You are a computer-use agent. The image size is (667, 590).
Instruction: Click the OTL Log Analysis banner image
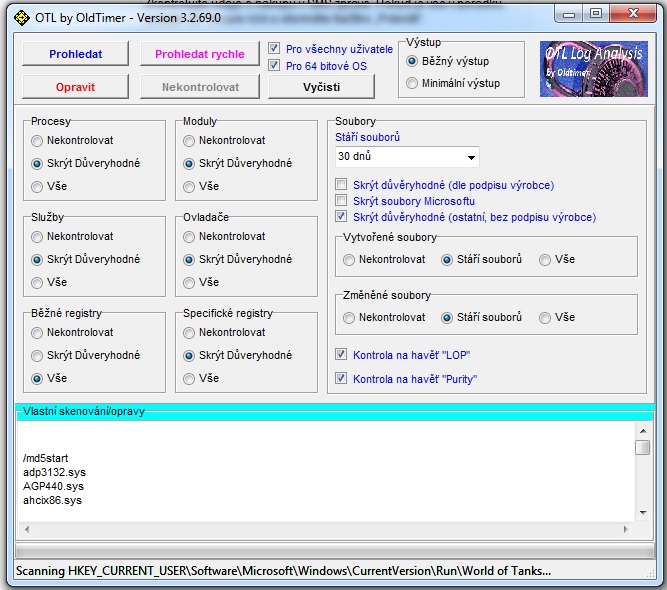[x=592, y=69]
